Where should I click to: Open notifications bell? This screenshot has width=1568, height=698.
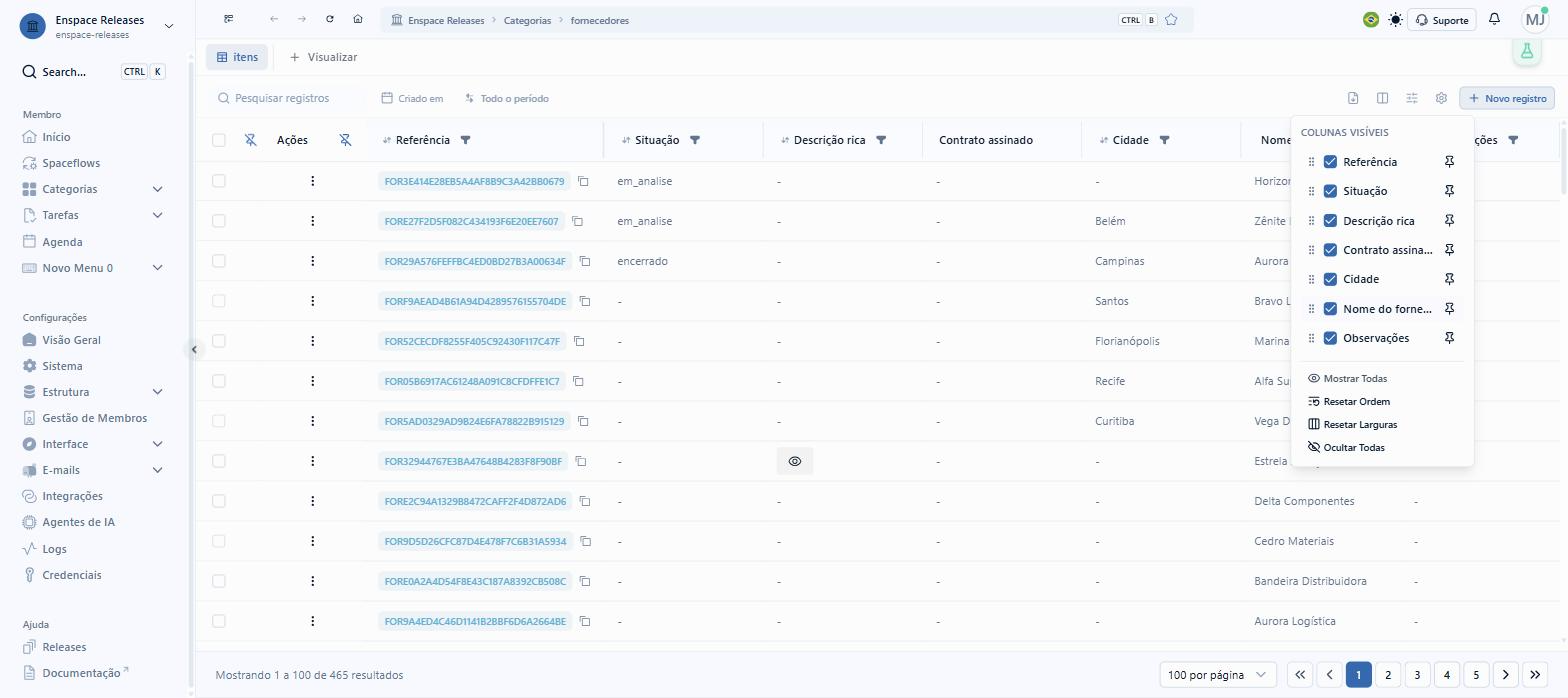point(1494,19)
